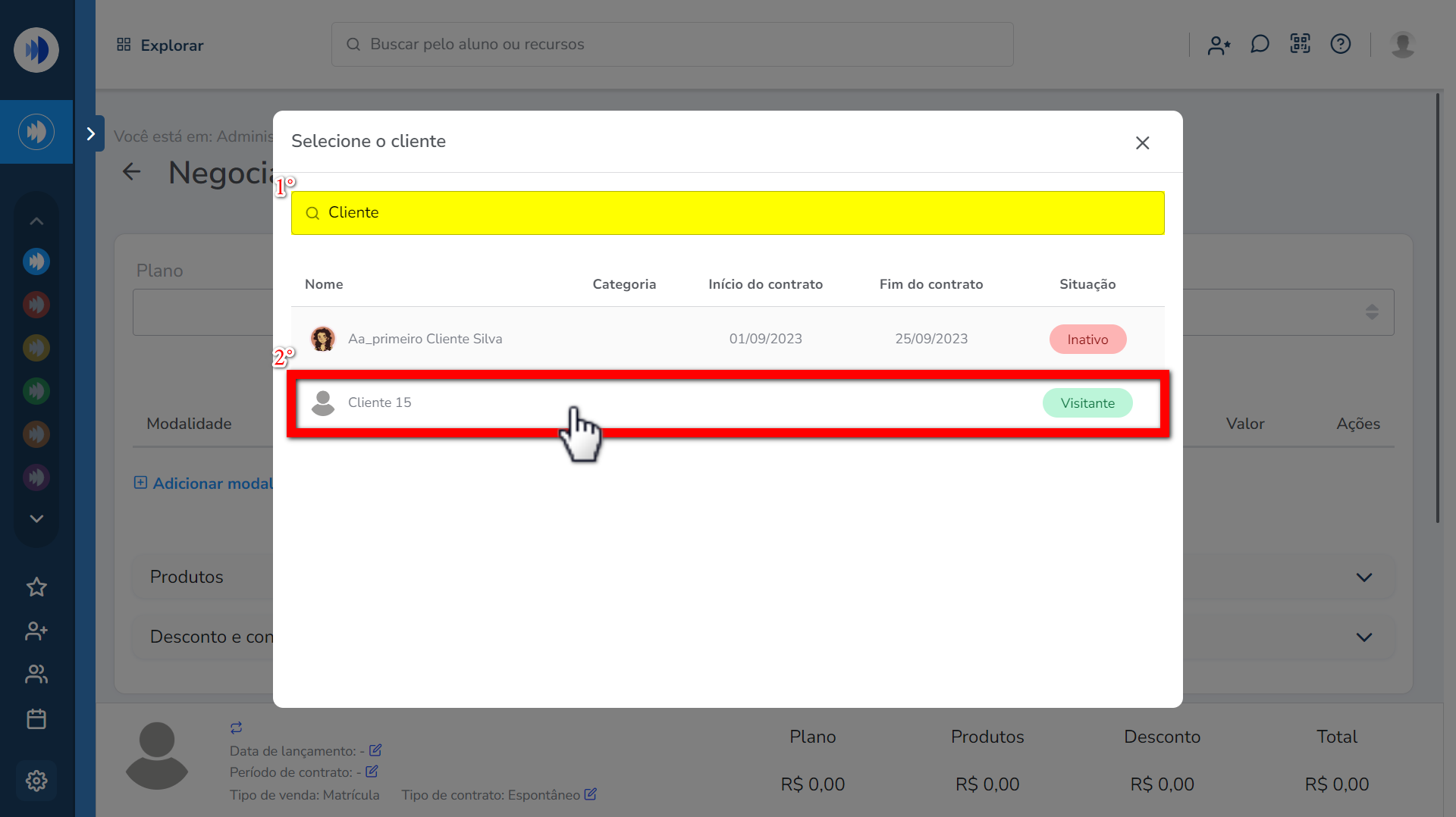Click the people group icon in sidebar
1456x817 pixels.
pos(36,675)
